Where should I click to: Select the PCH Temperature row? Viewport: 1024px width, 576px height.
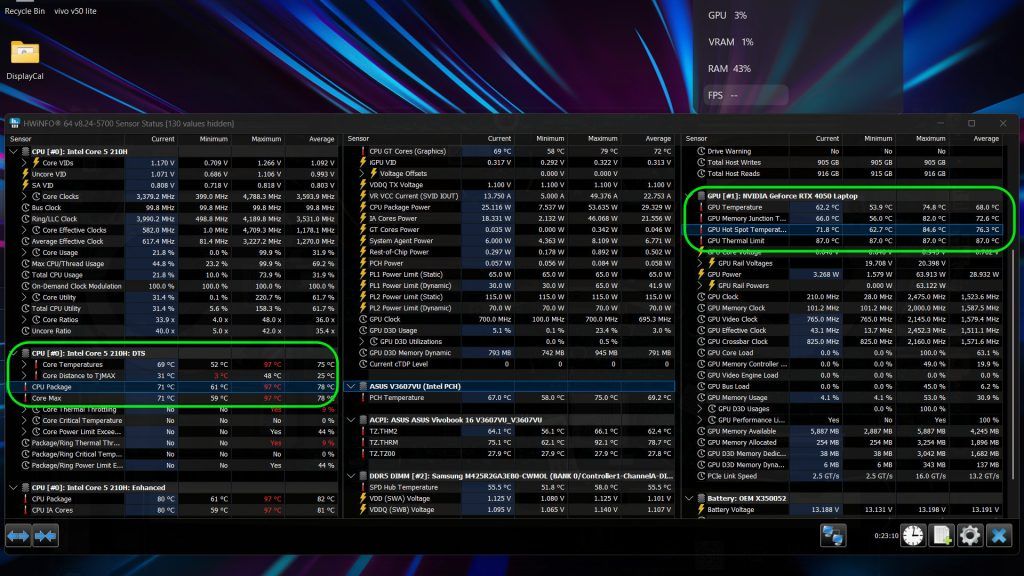pos(509,398)
